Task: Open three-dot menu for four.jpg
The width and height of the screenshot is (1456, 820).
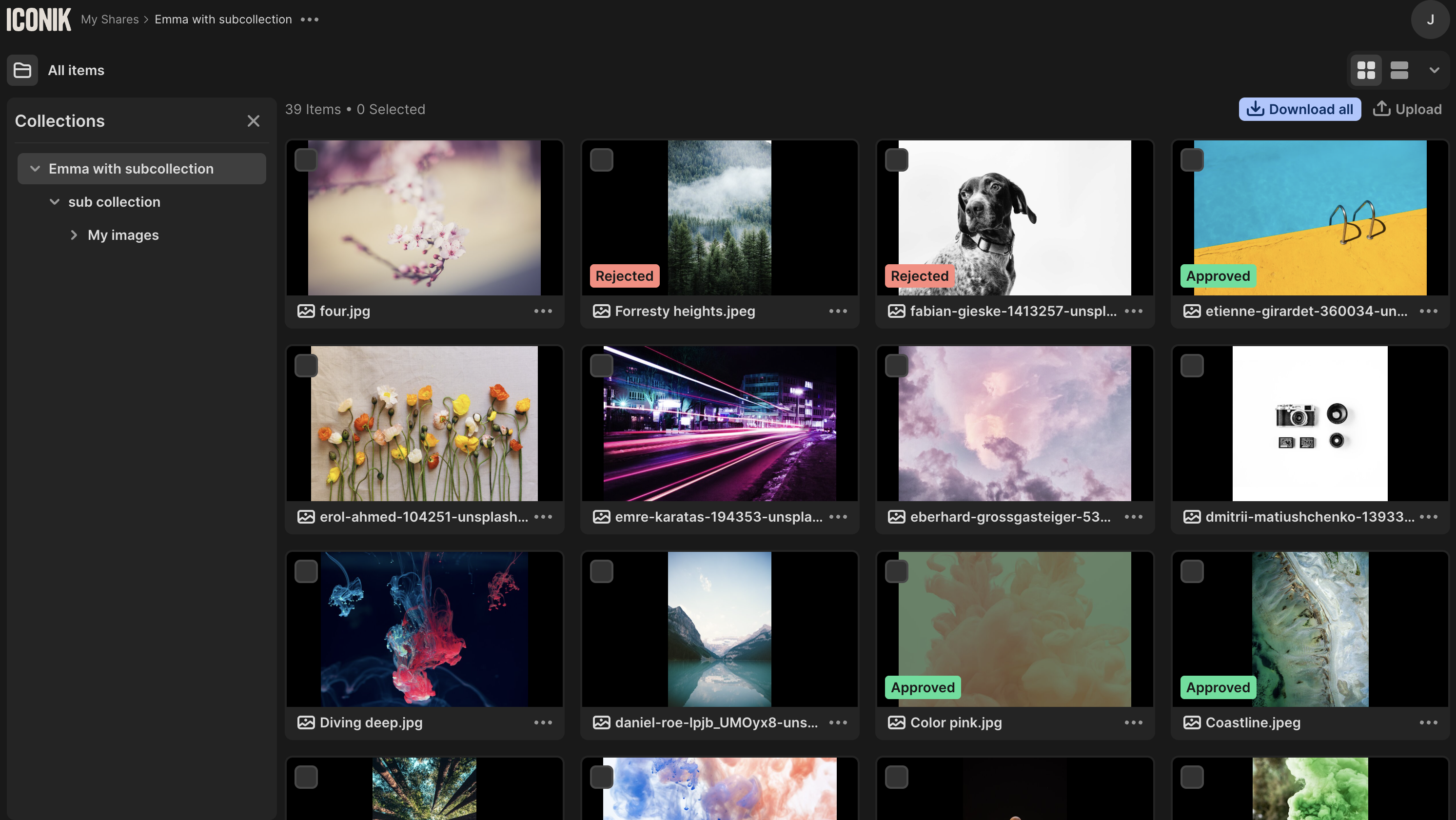Action: tap(543, 311)
